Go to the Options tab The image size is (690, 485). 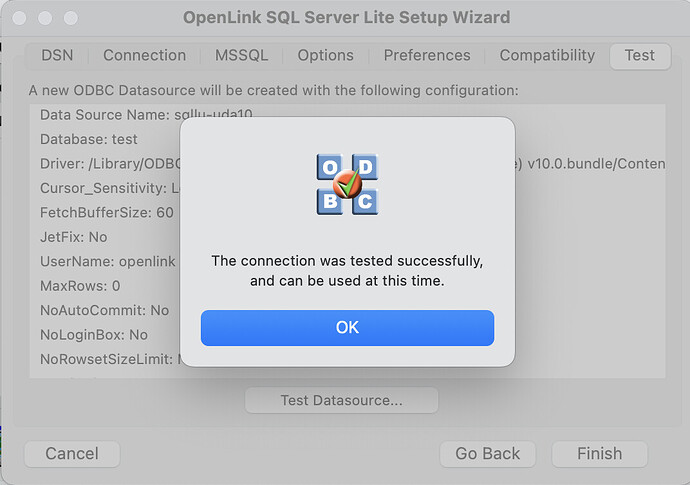325,55
